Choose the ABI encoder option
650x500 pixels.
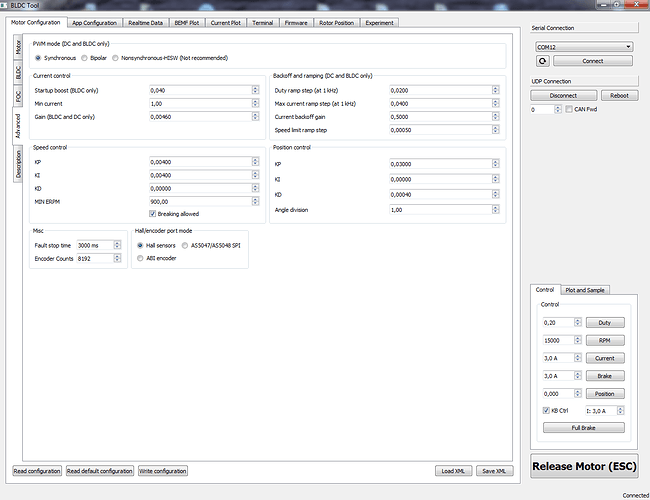click(x=139, y=258)
